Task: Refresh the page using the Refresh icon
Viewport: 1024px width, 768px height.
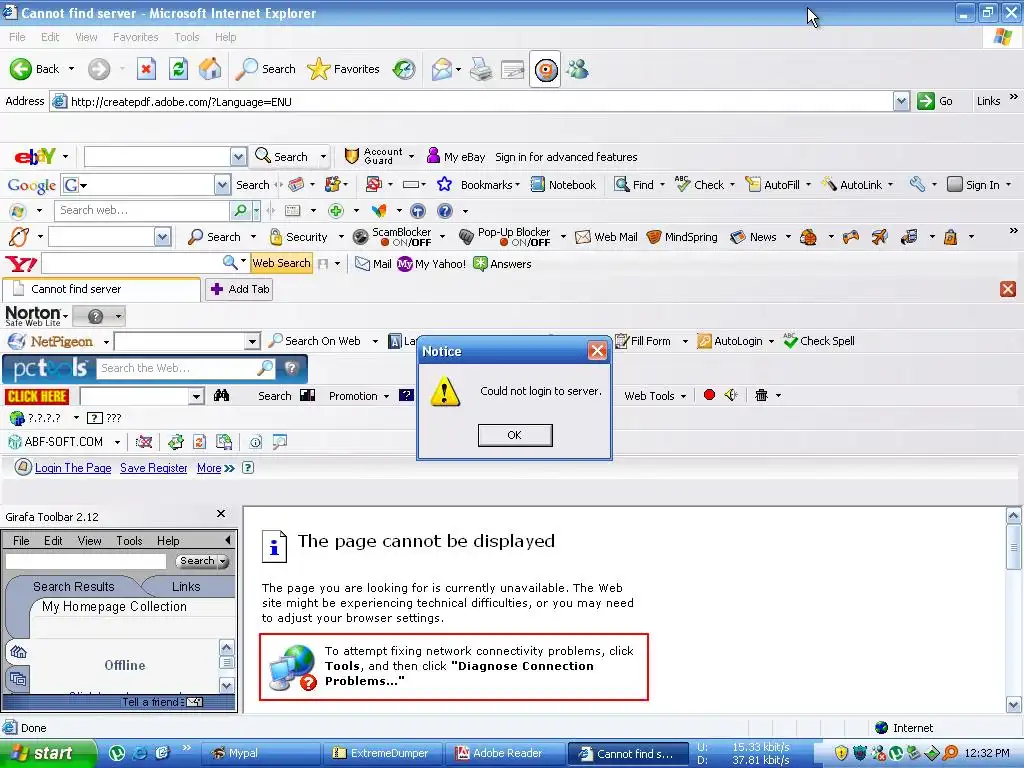Action: [178, 69]
